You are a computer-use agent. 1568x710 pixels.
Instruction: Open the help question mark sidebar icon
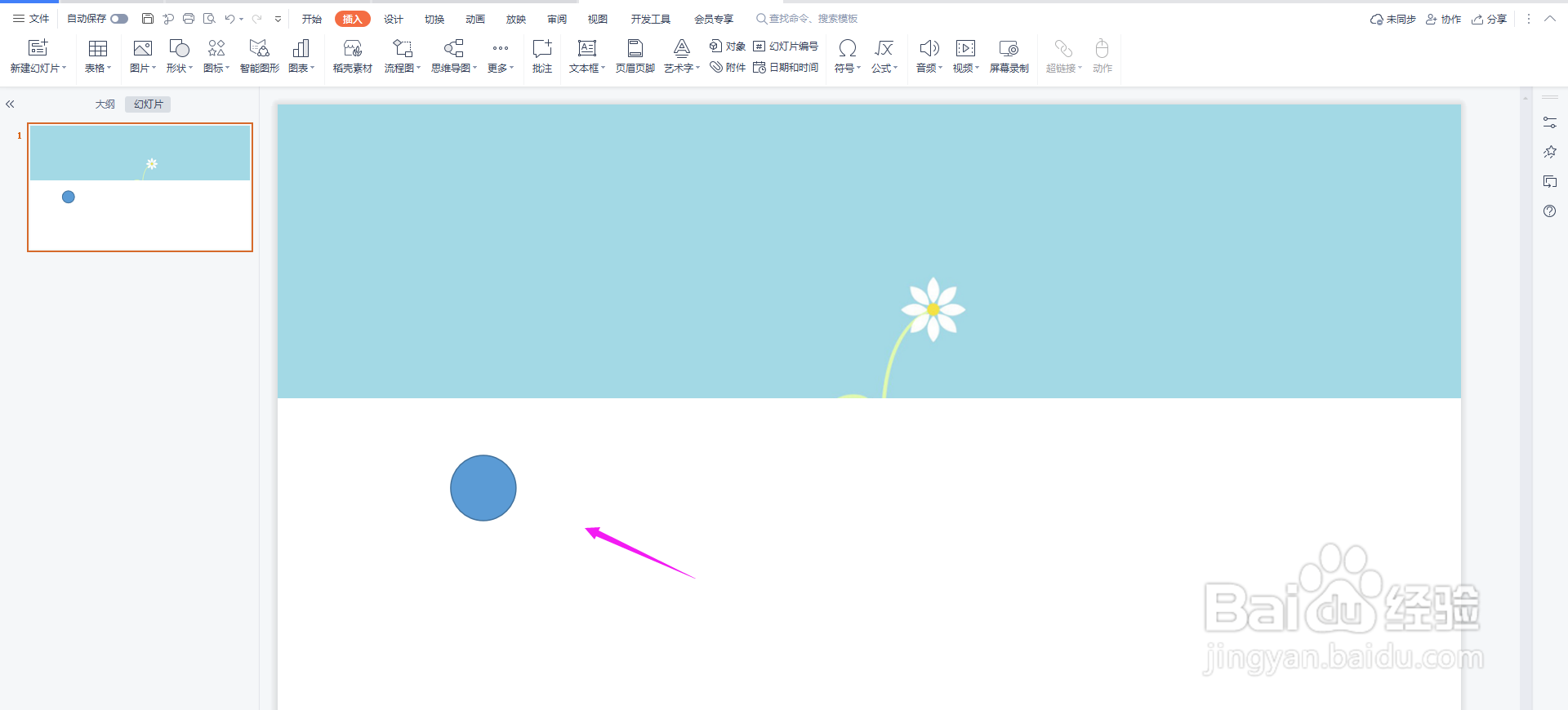pos(1550,211)
